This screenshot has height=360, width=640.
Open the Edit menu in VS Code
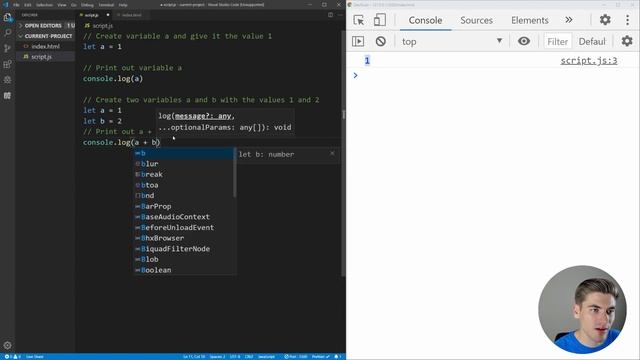coord(28,5)
